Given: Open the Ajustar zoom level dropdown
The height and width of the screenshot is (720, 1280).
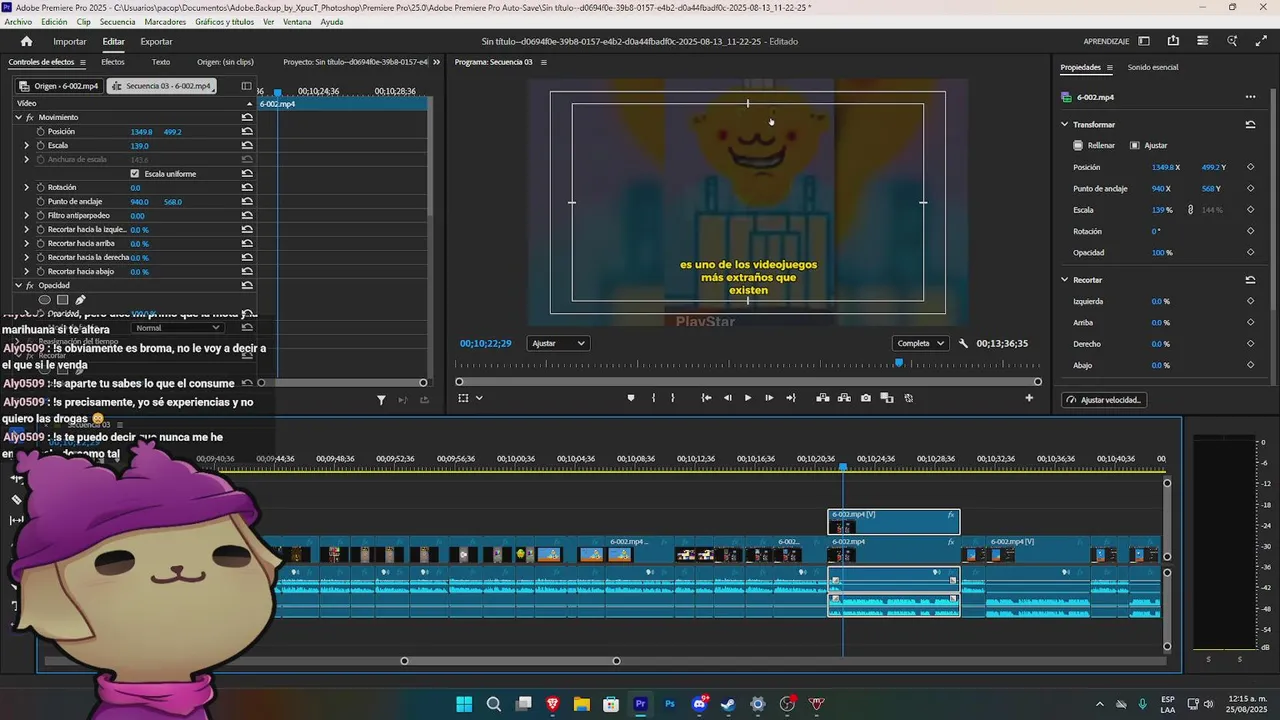Looking at the screenshot, I should [558, 343].
